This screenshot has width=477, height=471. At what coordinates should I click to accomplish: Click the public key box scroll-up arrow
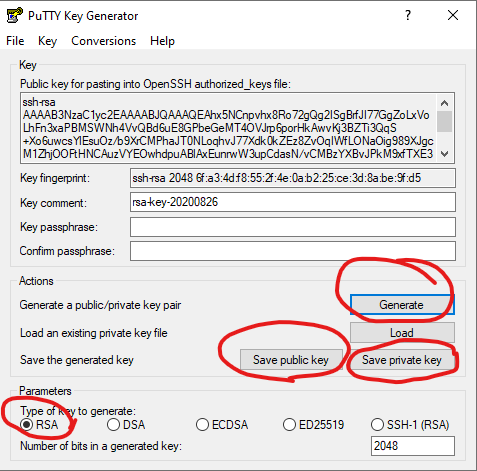click(x=444, y=103)
